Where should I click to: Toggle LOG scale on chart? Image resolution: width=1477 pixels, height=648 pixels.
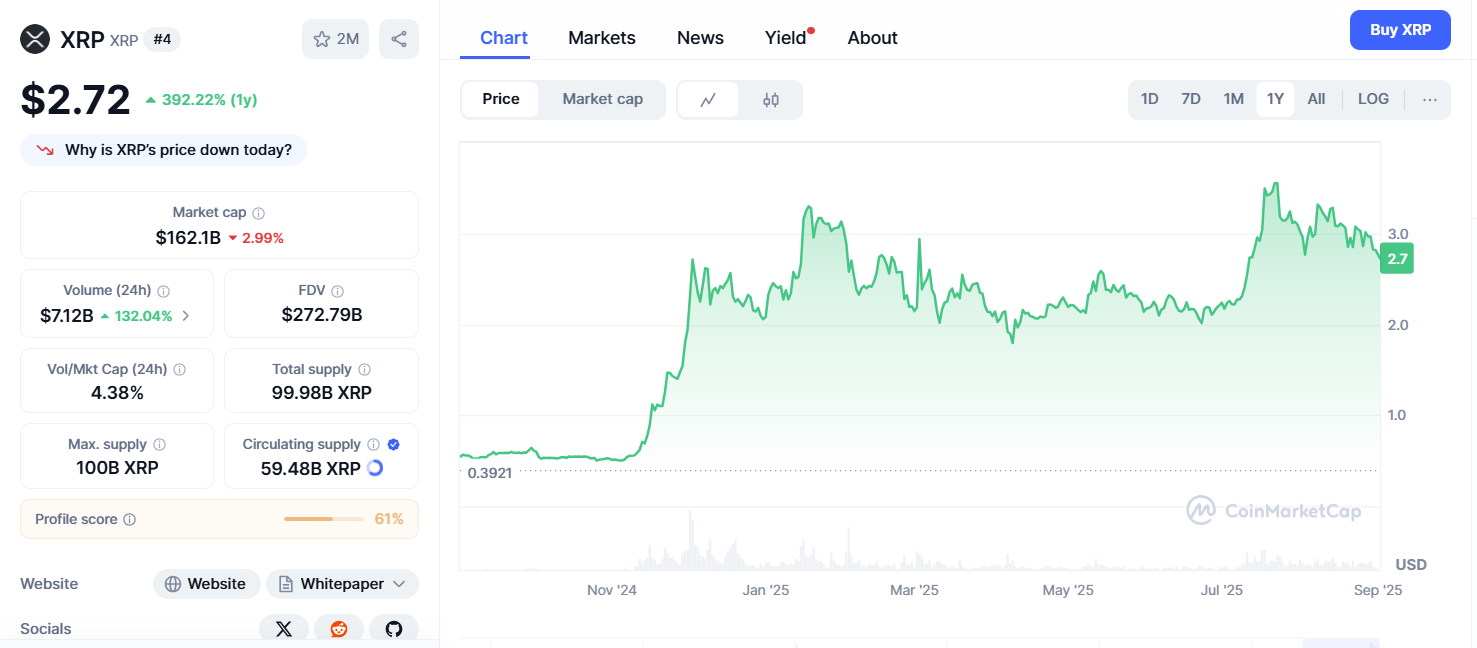pos(1373,99)
